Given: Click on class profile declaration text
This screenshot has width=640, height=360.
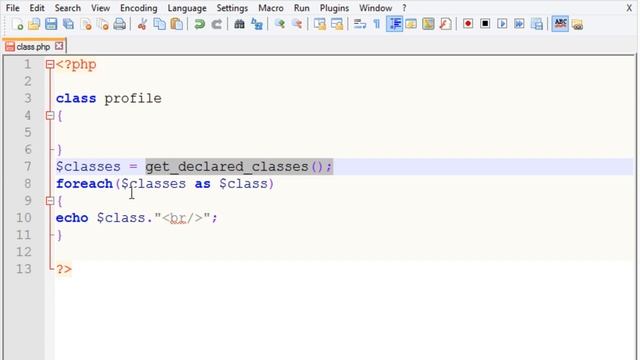Looking at the screenshot, I should coord(109,98).
